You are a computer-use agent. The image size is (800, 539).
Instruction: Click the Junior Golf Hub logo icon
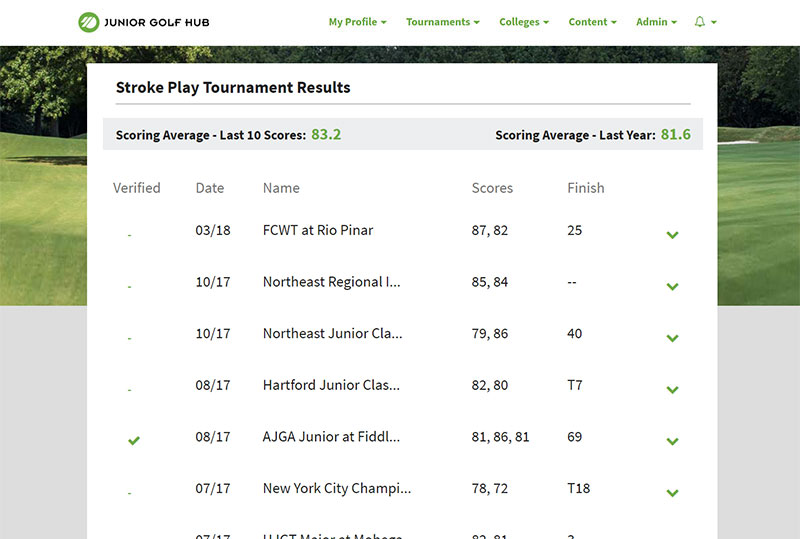pos(89,22)
